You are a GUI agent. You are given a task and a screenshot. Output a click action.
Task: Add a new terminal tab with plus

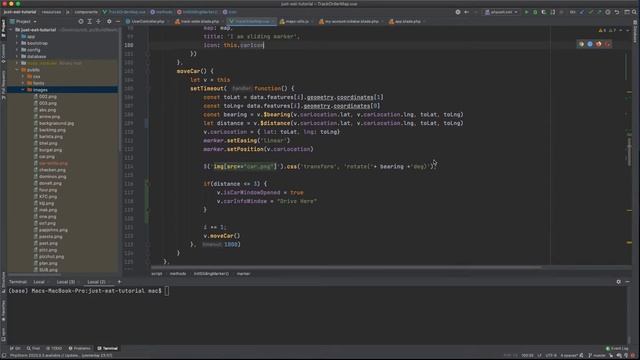click(x=119, y=282)
